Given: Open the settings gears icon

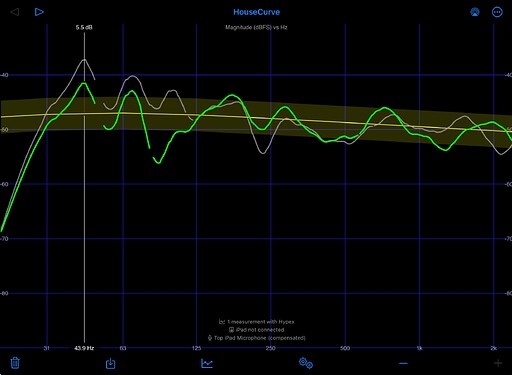Looking at the screenshot, I should tap(306, 363).
